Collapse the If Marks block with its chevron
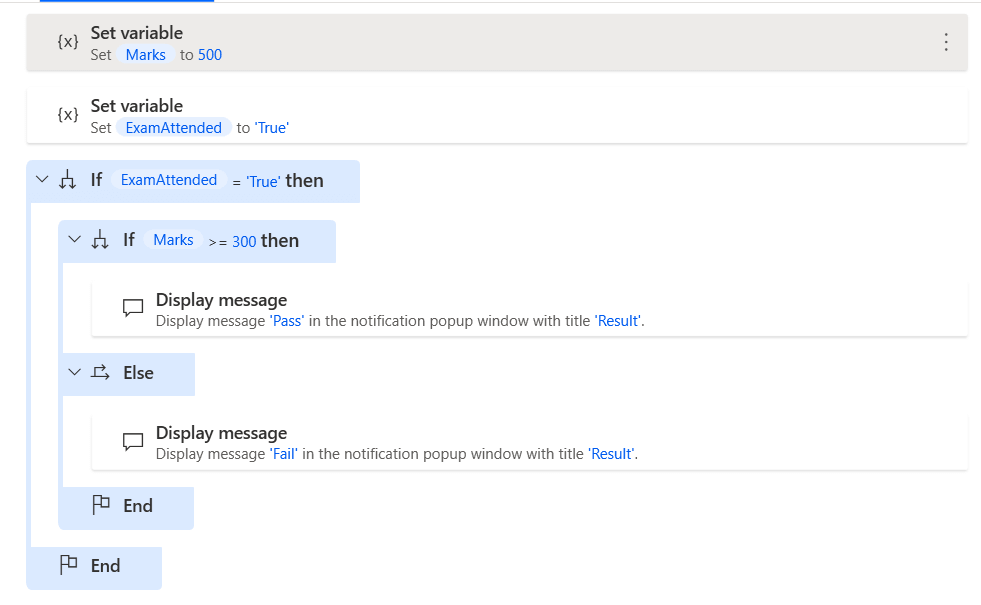The width and height of the screenshot is (981, 605). pyautogui.click(x=72, y=241)
